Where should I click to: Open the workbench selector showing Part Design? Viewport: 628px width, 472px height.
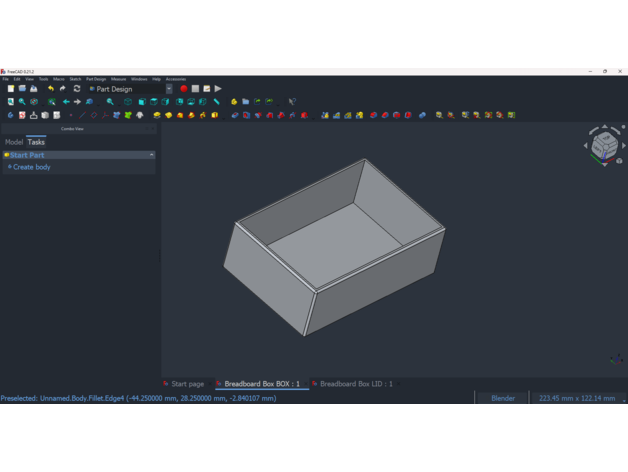click(x=130, y=89)
